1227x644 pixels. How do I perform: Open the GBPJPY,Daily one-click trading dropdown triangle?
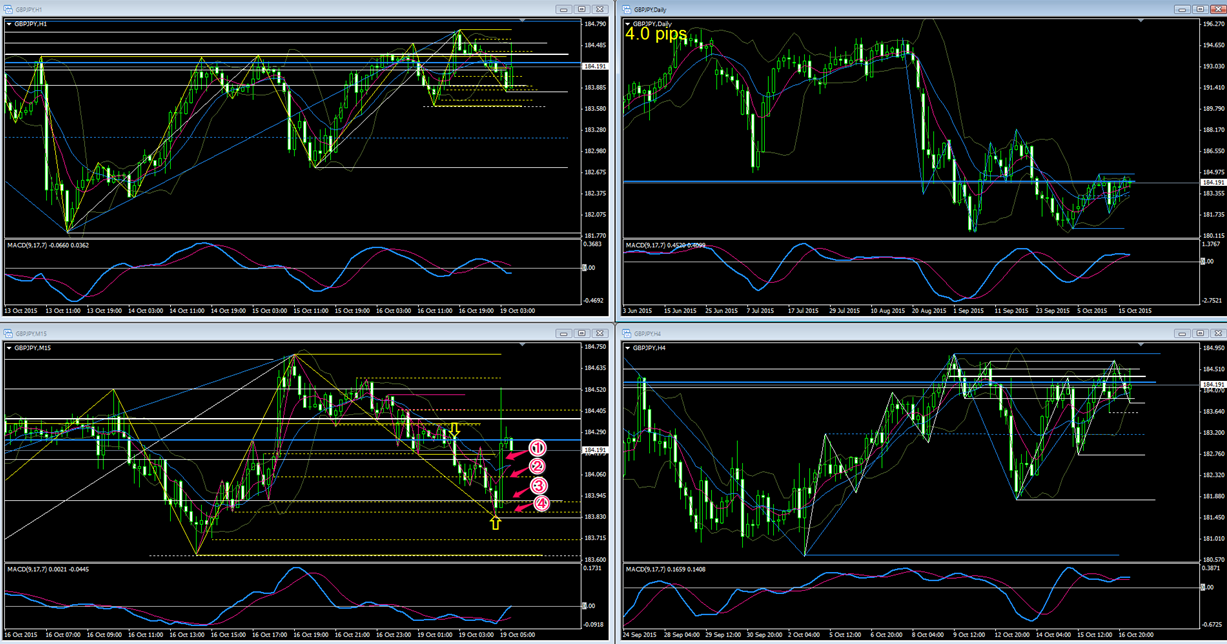point(628,22)
